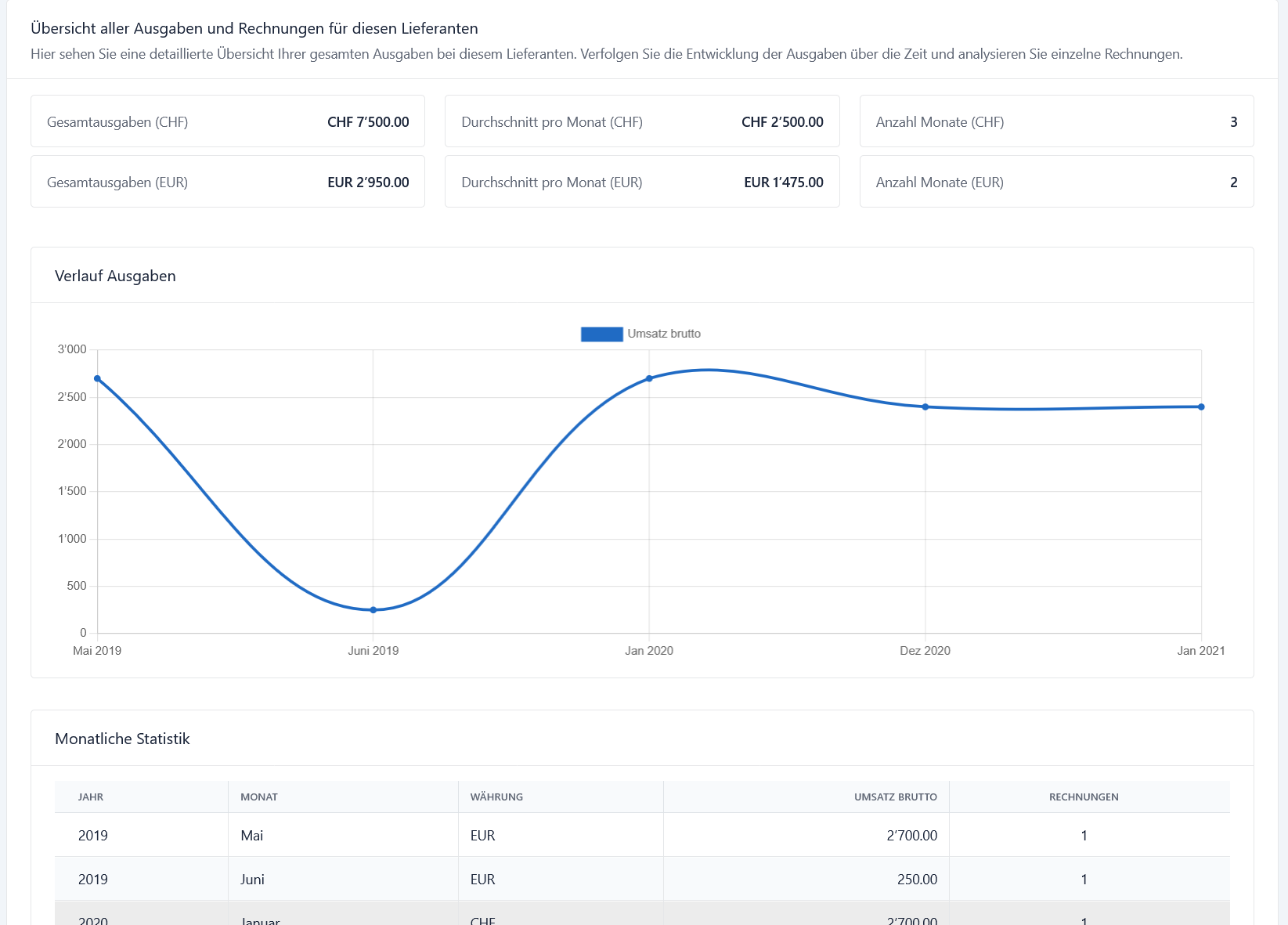Viewport: 1288px width, 925px height.
Task: Click the Anzahl Monate (EUR) card
Action: [1056, 182]
